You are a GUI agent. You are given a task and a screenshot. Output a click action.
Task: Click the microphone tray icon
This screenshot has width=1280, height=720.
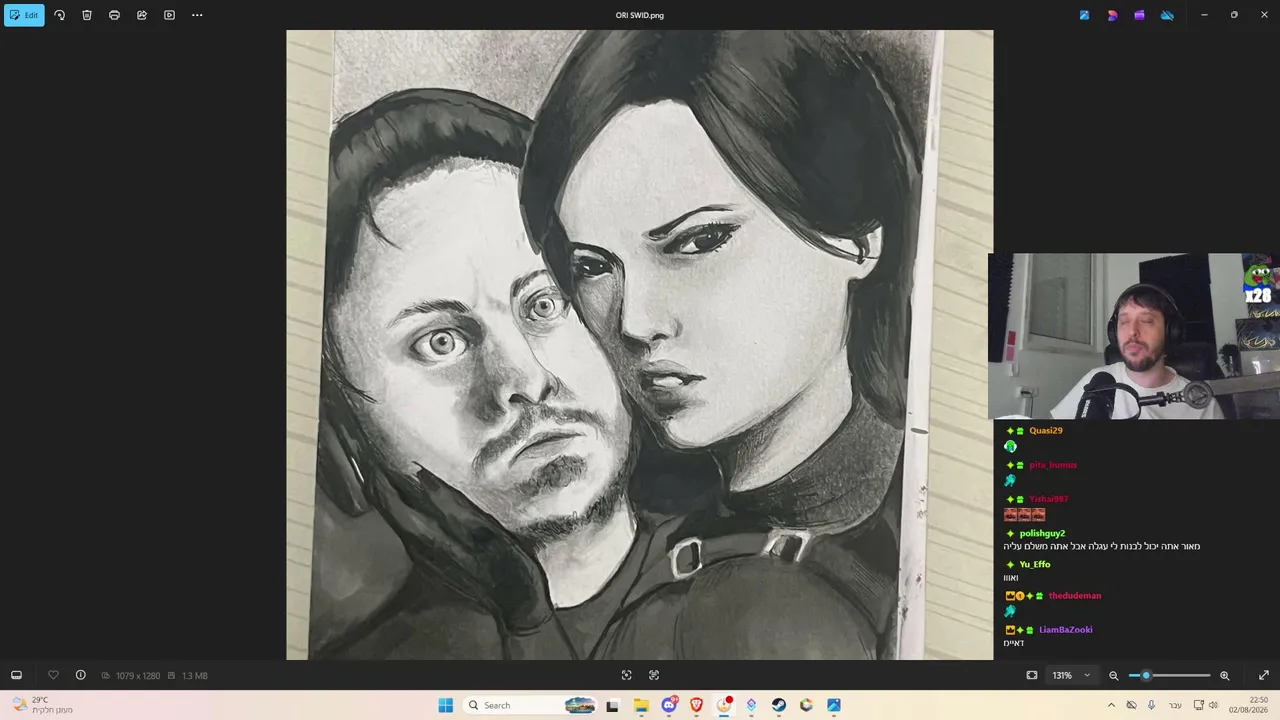[1151, 705]
